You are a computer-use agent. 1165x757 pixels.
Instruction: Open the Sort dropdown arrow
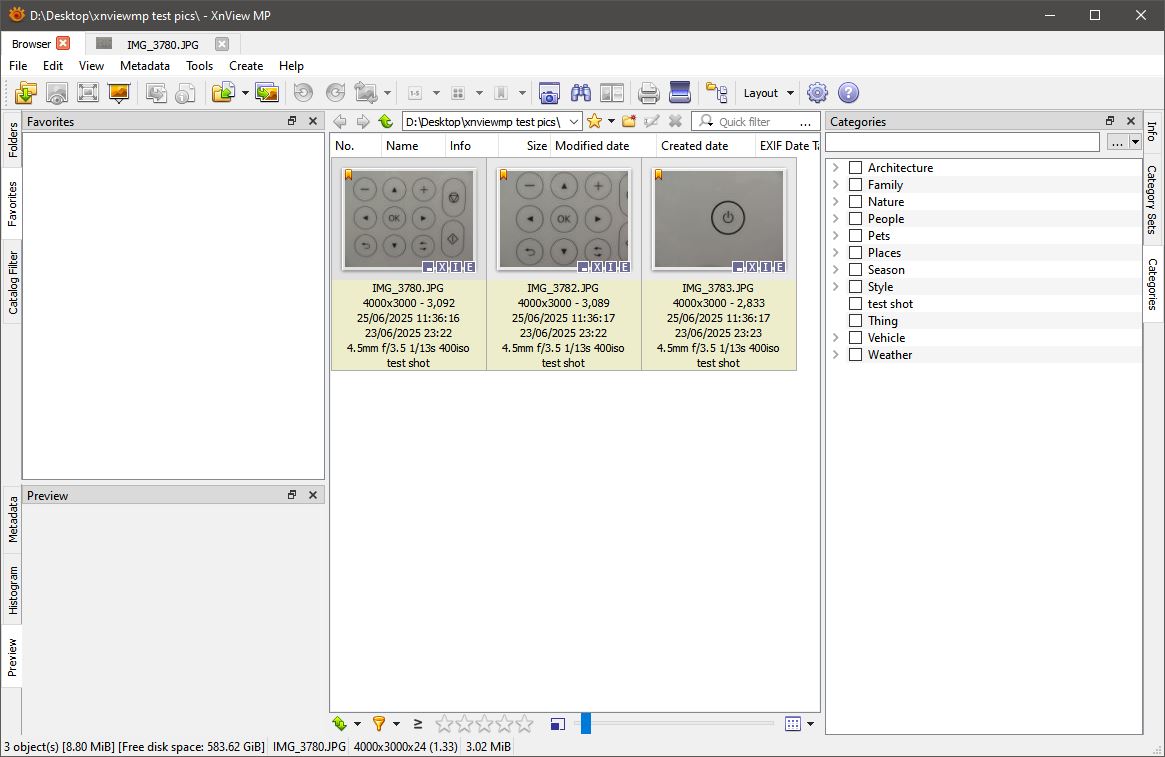[357, 724]
